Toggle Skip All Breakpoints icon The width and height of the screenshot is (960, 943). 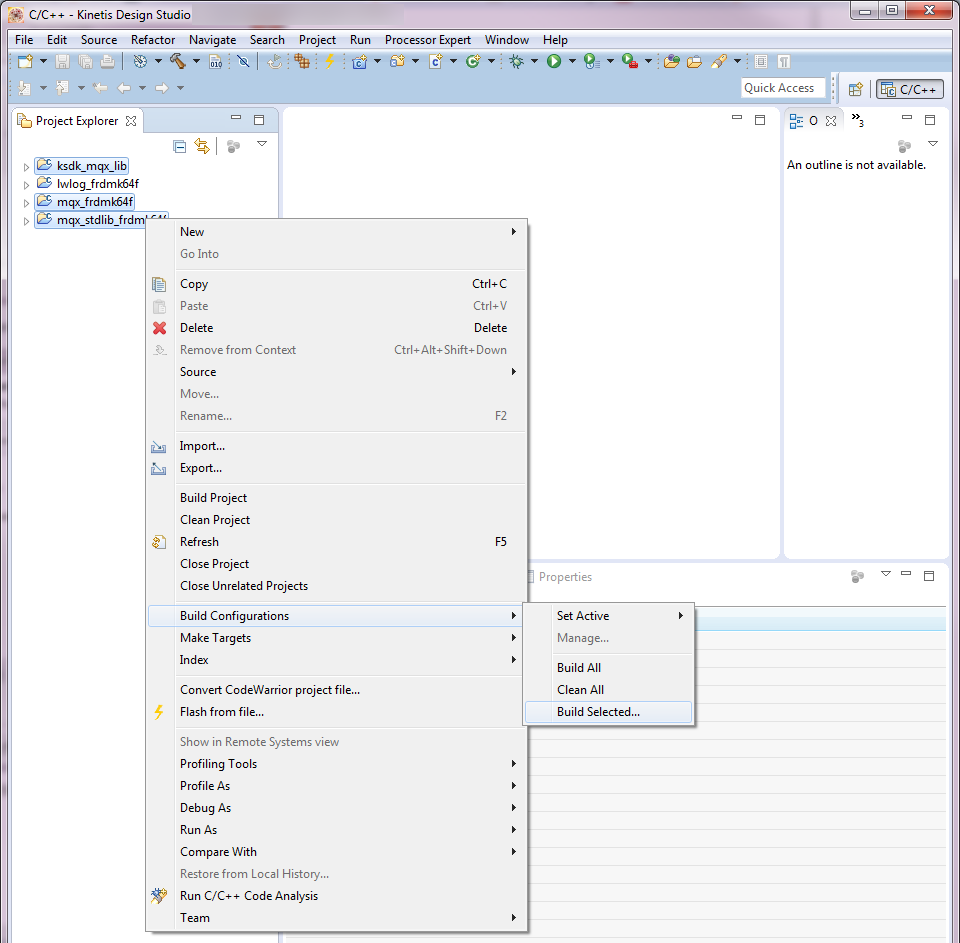[243, 61]
